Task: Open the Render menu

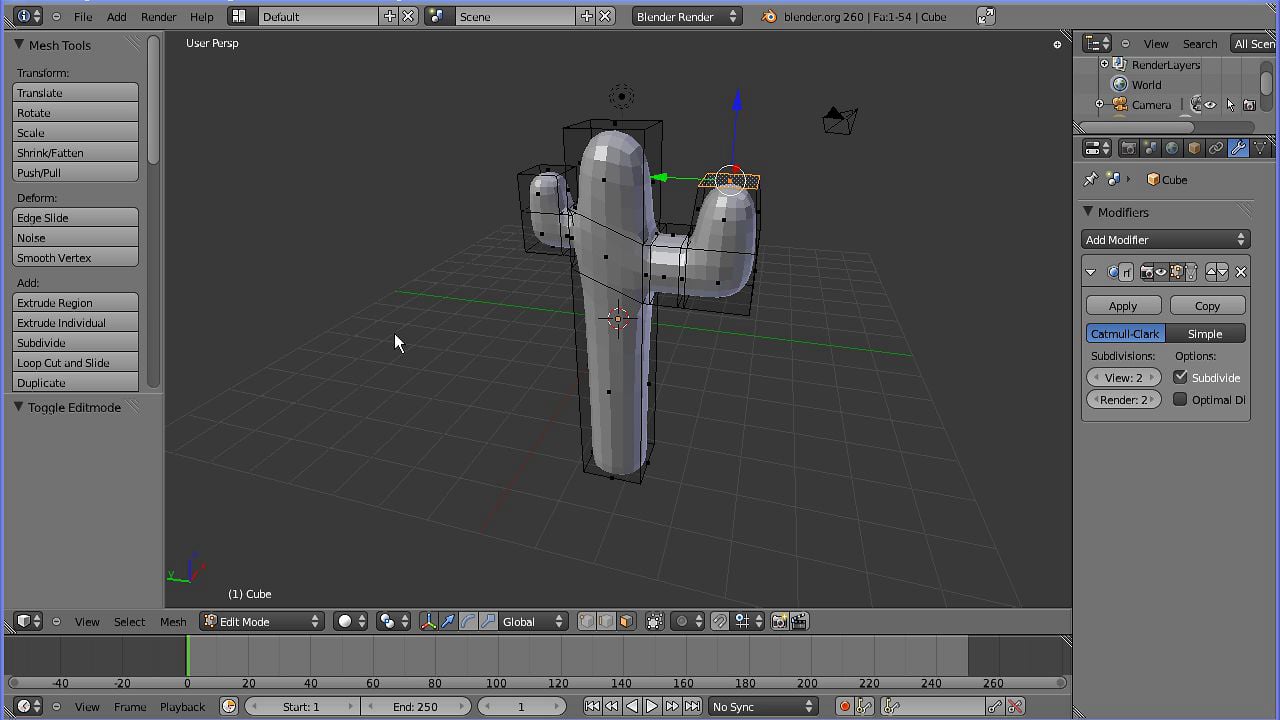Action: click(158, 16)
